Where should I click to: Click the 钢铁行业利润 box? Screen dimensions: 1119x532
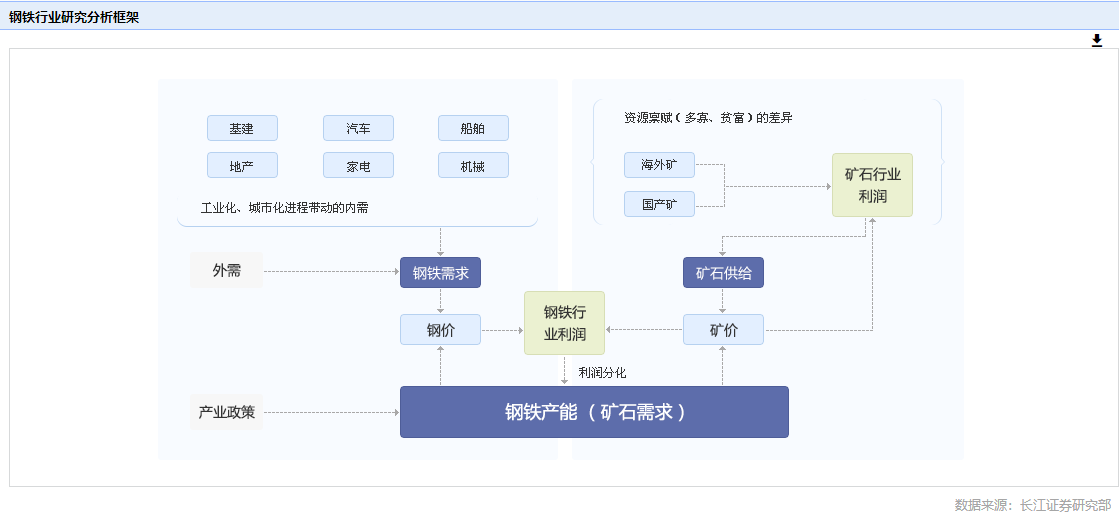coord(564,323)
